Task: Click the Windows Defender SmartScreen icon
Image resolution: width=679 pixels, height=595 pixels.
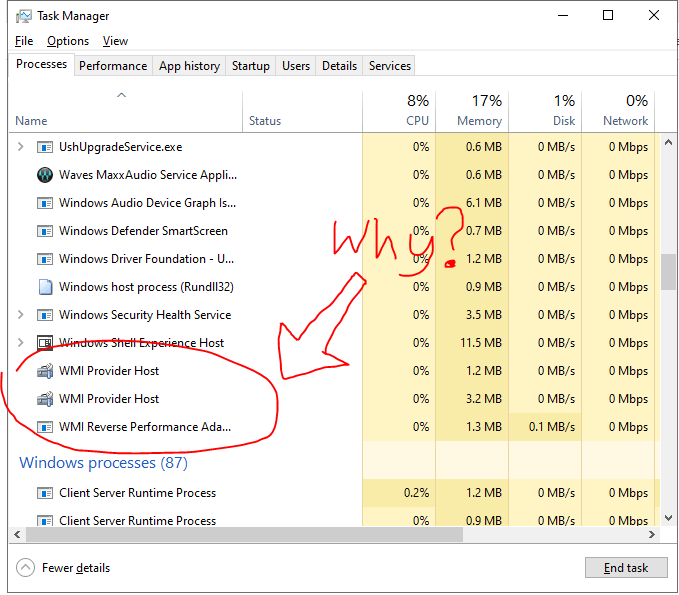Action: tap(45, 231)
